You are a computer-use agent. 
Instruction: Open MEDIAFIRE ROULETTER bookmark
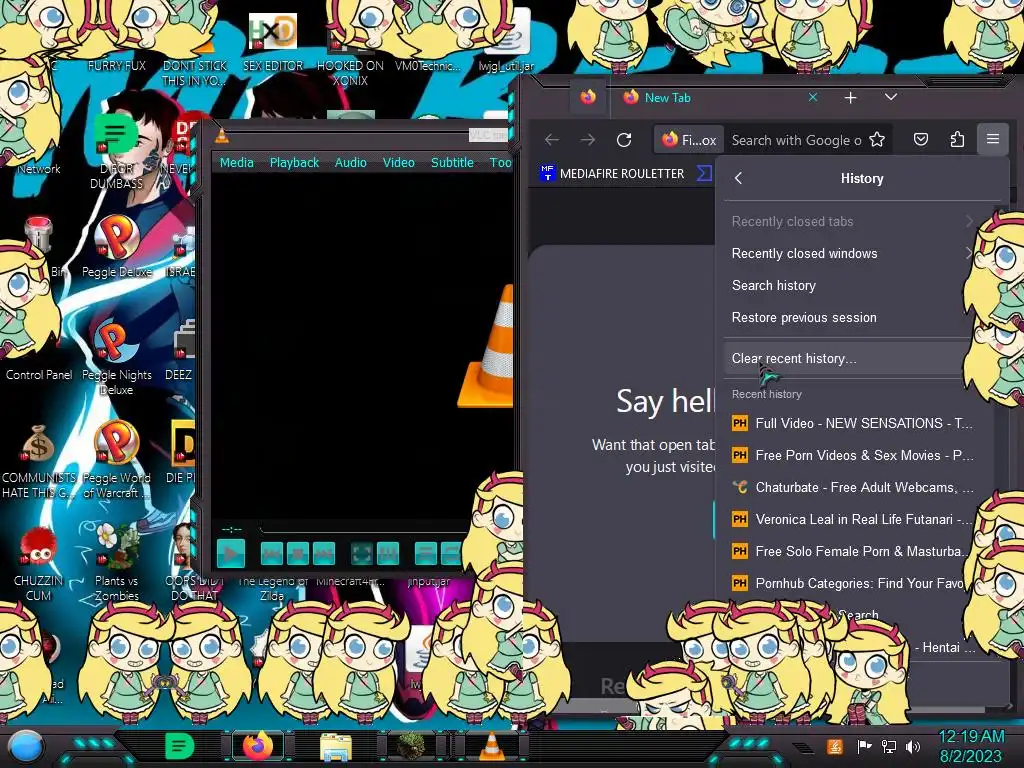click(612, 174)
